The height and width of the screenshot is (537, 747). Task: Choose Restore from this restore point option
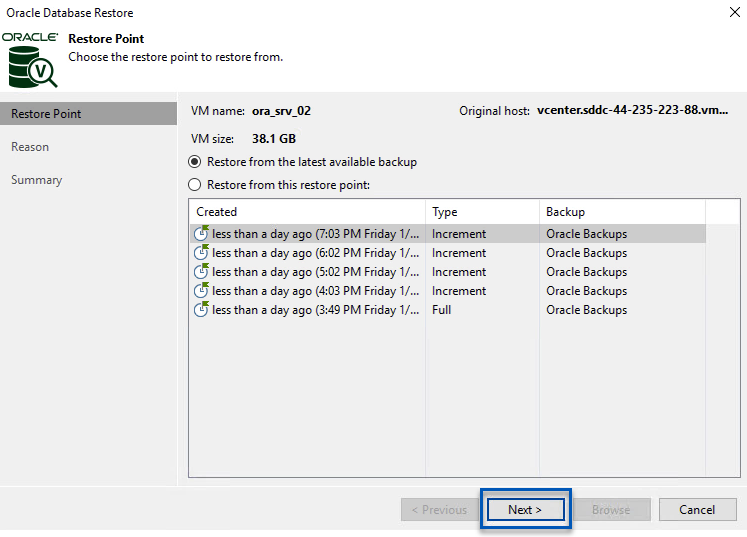pyautogui.click(x=195, y=185)
